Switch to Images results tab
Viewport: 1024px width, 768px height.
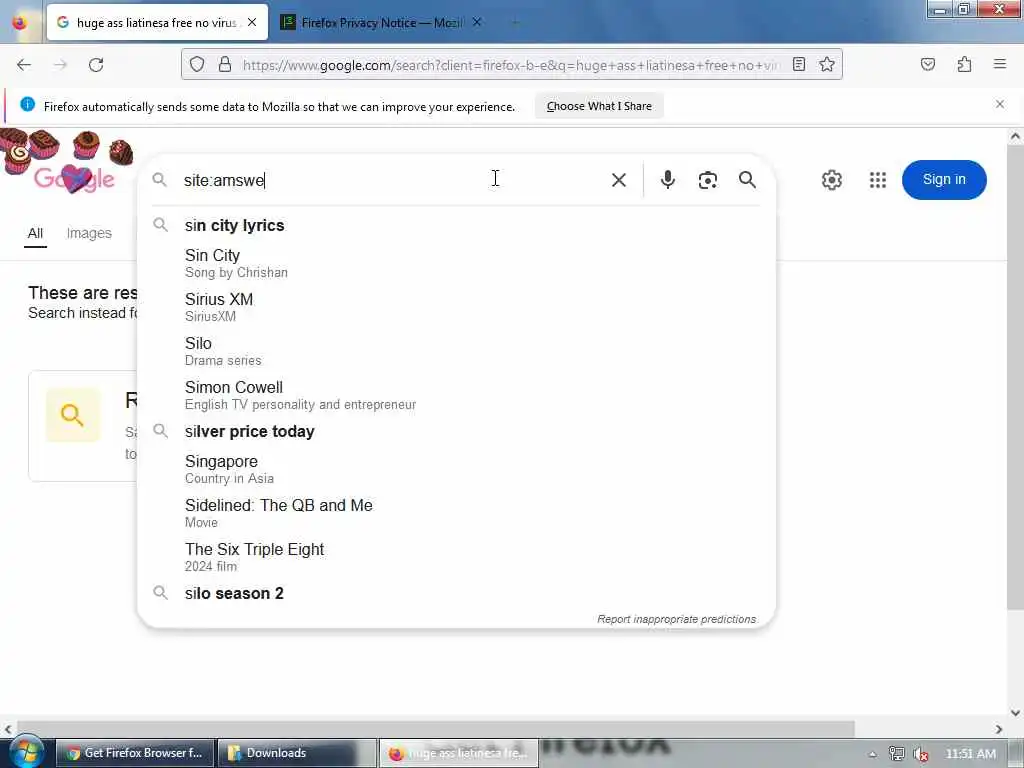[89, 233]
